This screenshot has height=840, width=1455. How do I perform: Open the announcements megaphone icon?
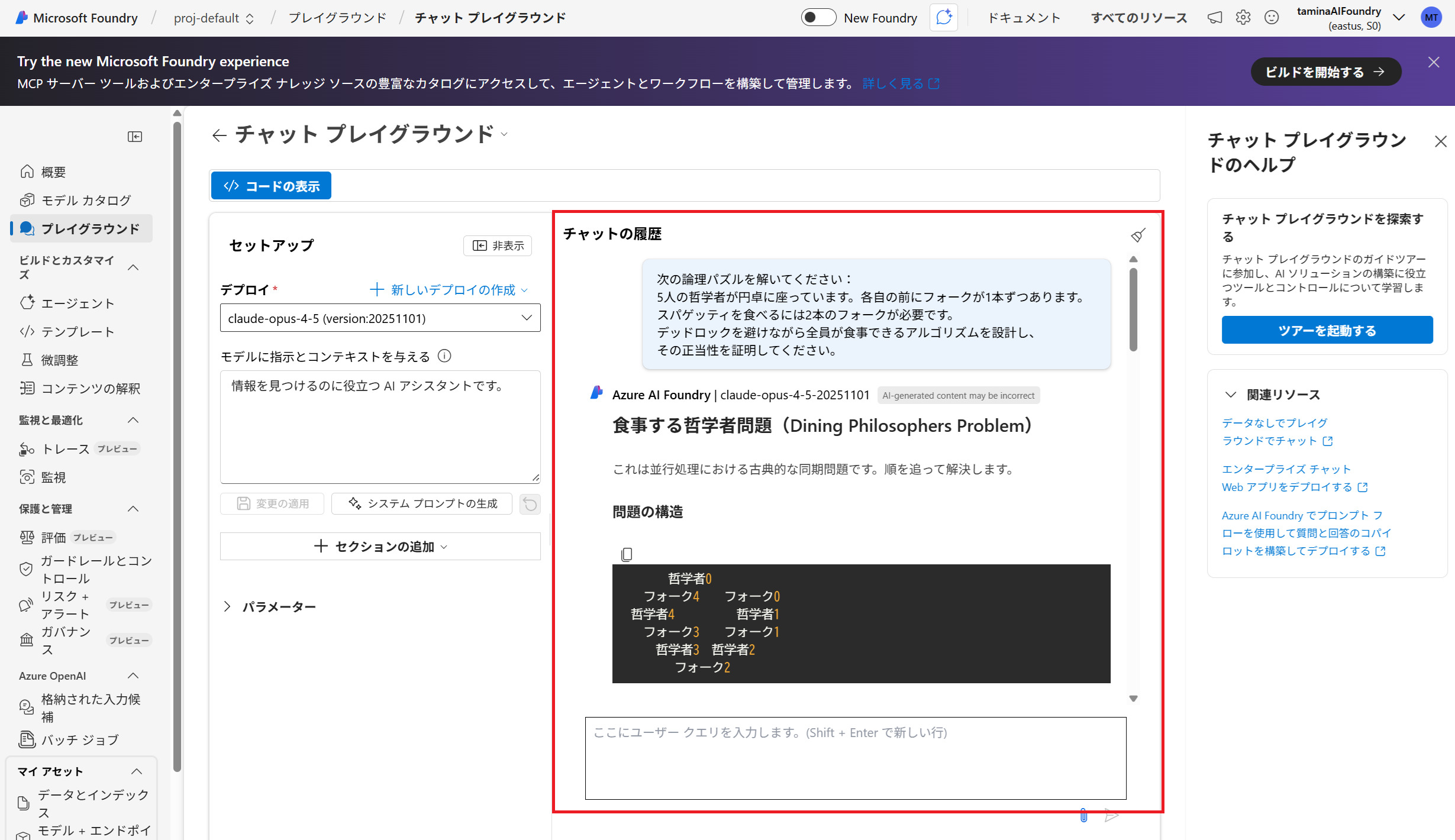[x=1215, y=18]
